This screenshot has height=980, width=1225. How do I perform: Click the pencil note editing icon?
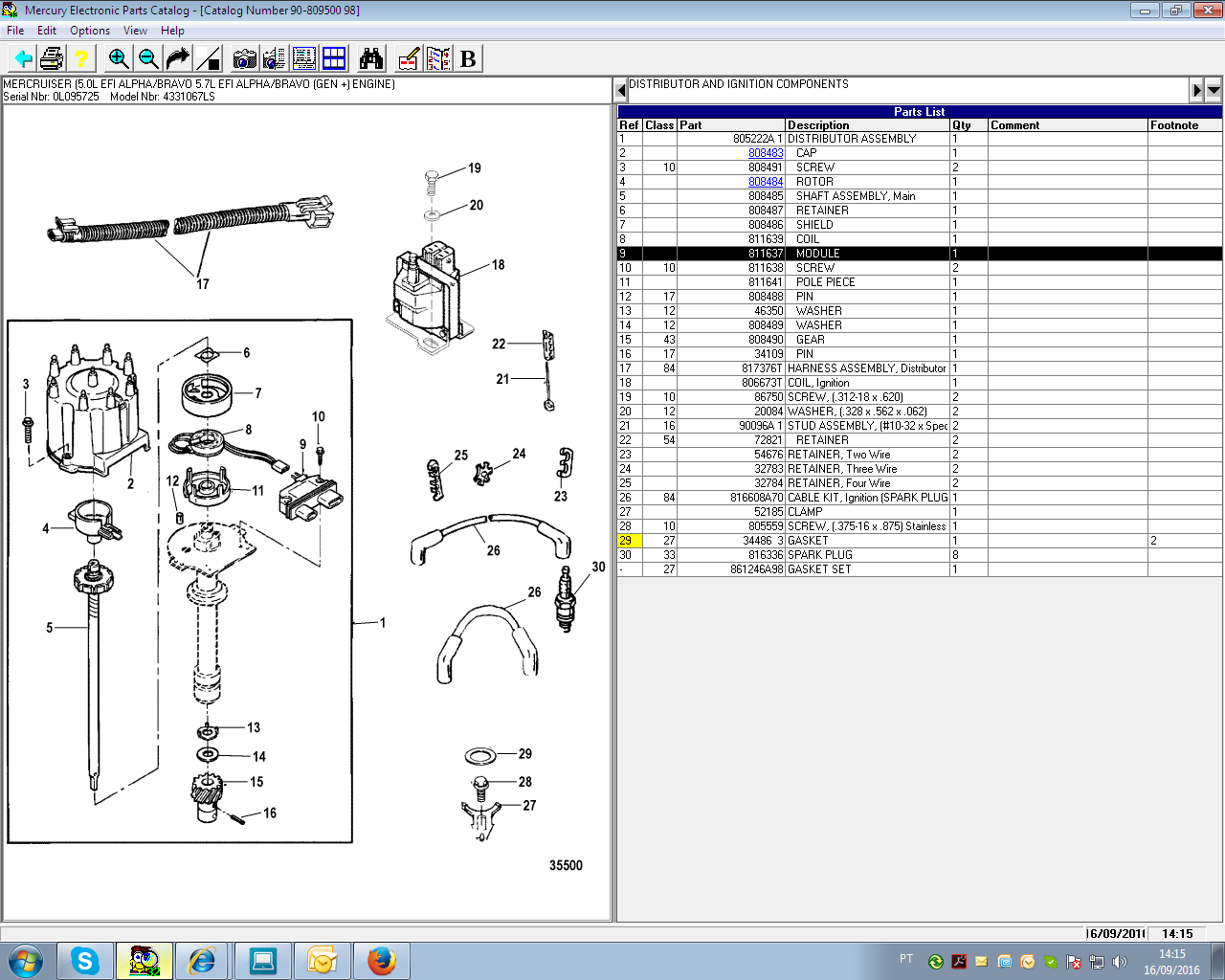tap(409, 59)
